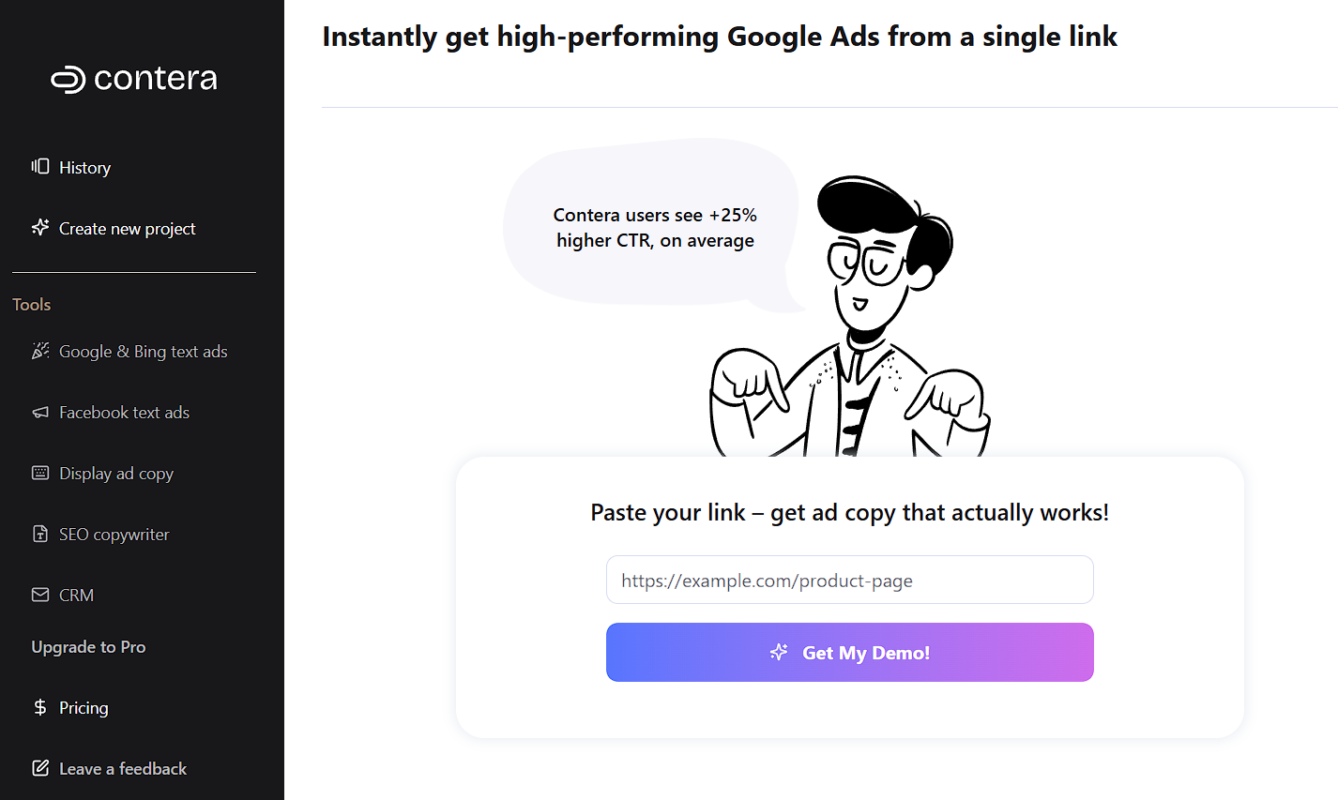Image resolution: width=1338 pixels, height=800 pixels.
Task: Open the Pricing page link
Action: pyautogui.click(x=83, y=708)
